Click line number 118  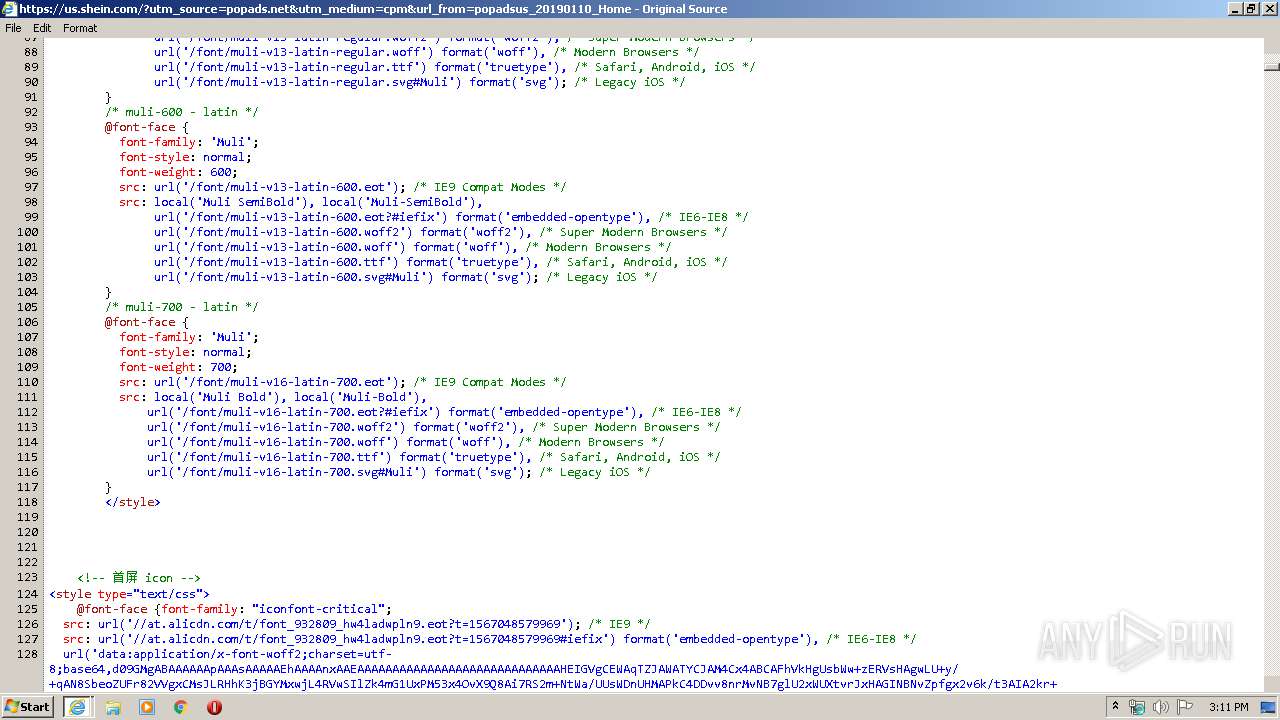click(27, 502)
